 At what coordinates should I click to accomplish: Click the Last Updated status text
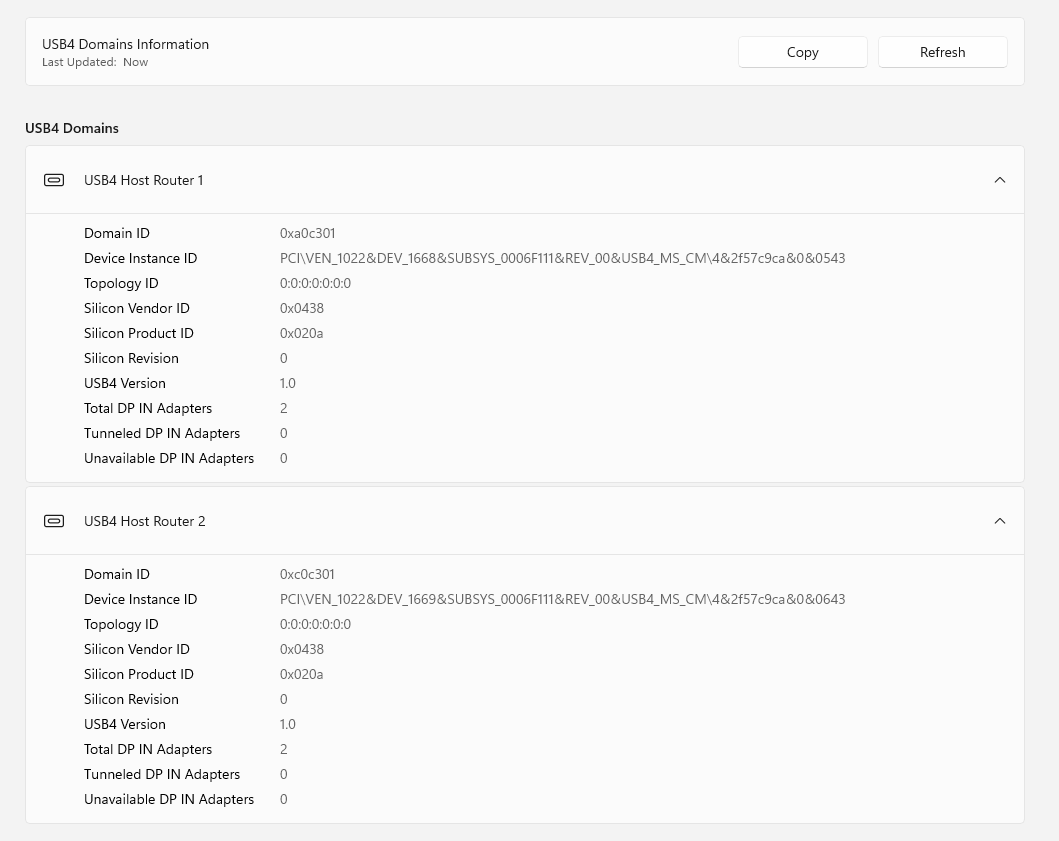coord(95,62)
